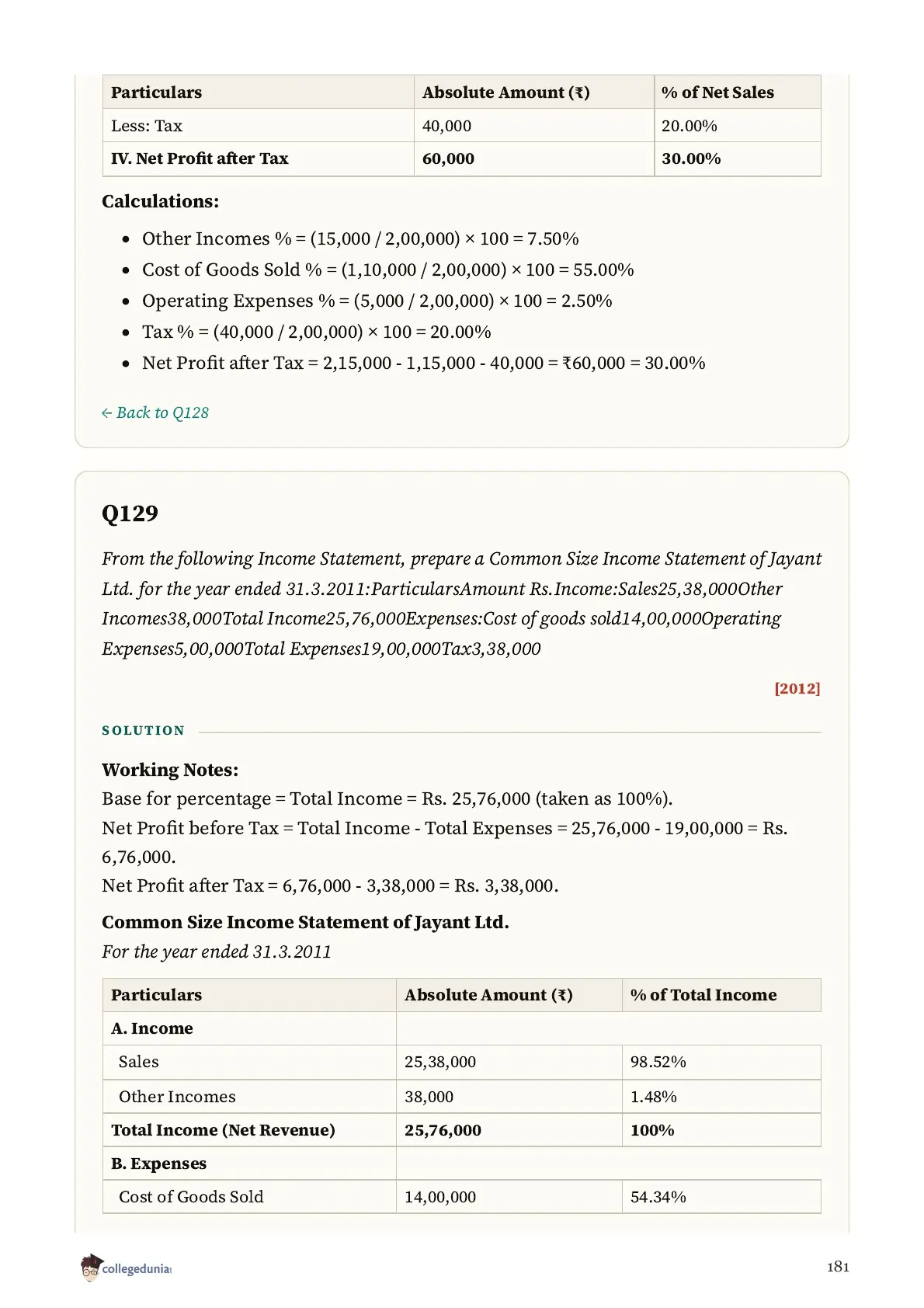
Task: Click the A. Income section row
Action: [461, 1028]
